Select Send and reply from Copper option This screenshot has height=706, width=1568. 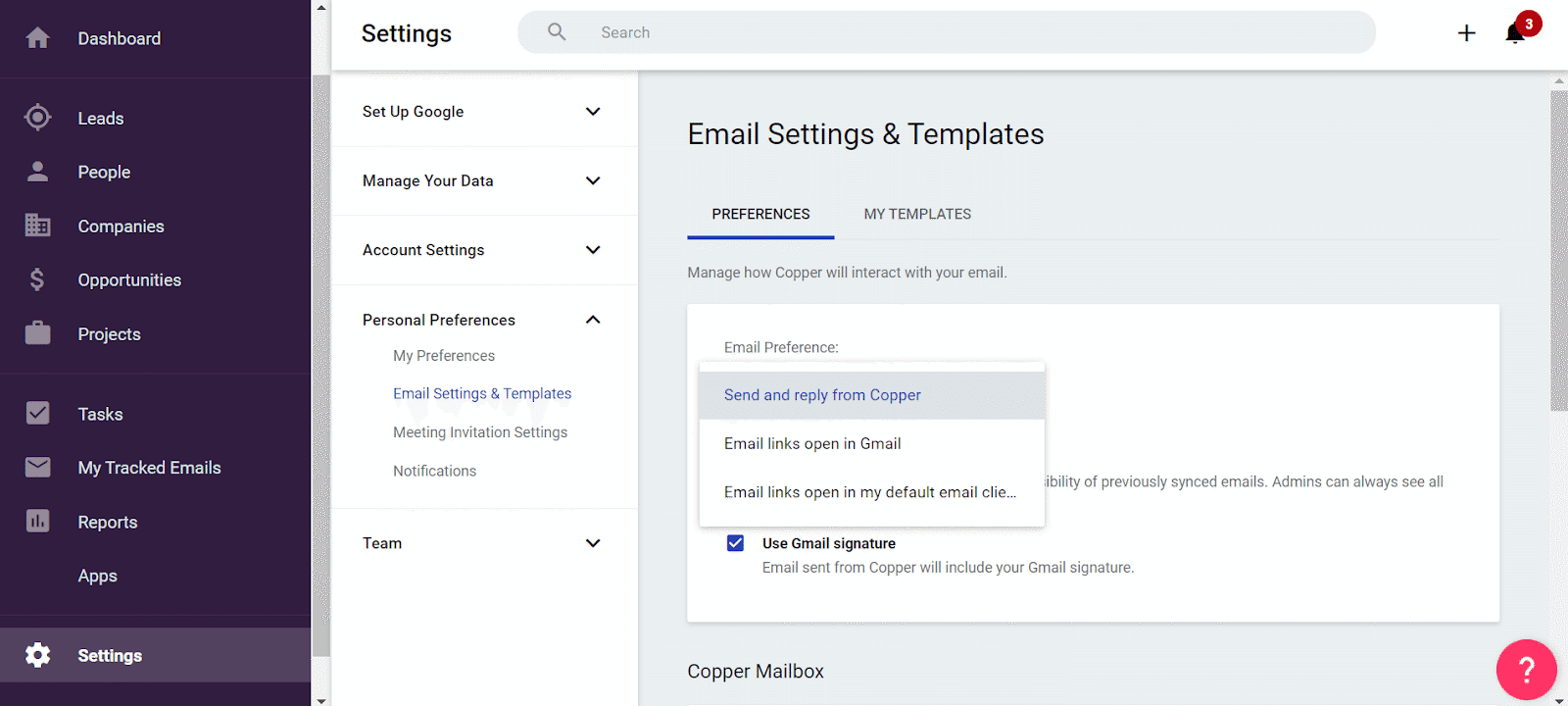[x=871, y=395]
